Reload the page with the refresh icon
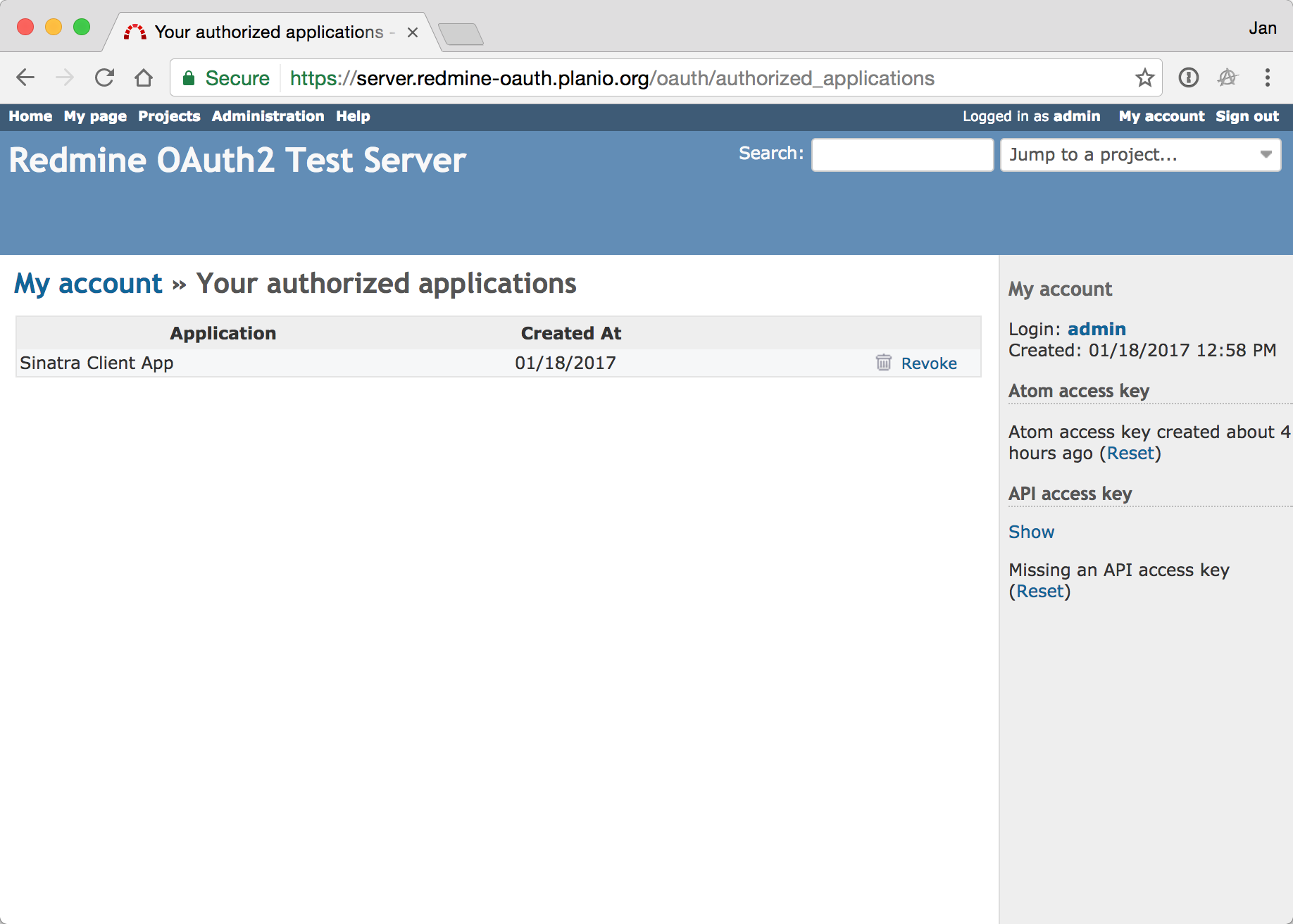 104,77
